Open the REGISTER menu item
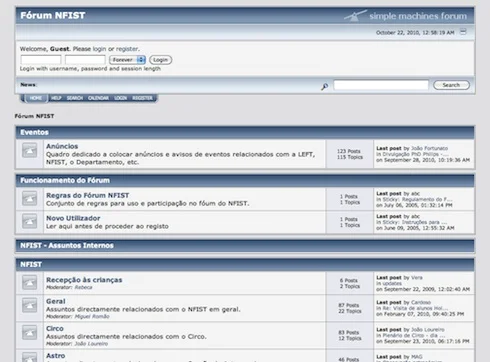 (143, 98)
